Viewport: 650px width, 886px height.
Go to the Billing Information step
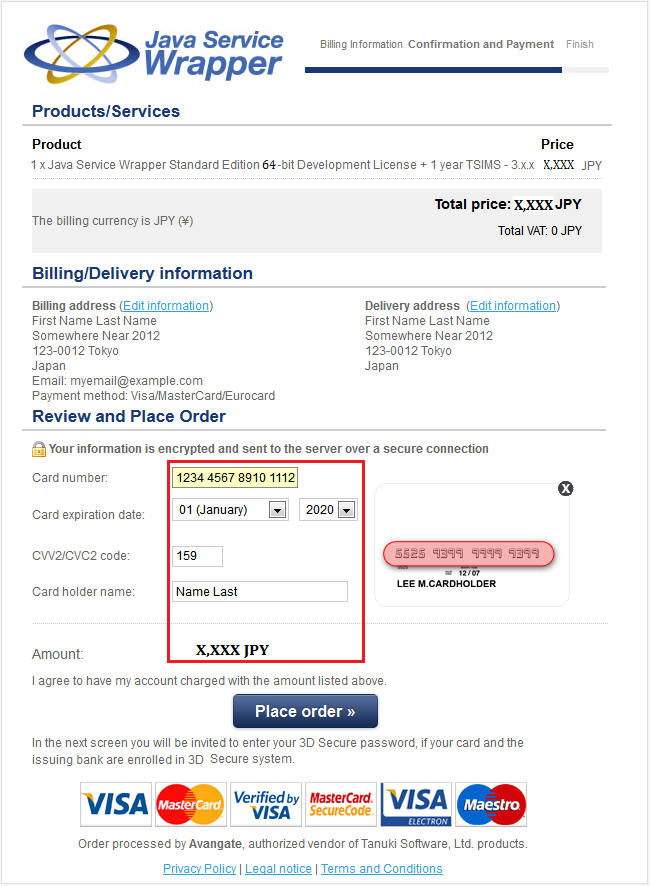pos(361,44)
